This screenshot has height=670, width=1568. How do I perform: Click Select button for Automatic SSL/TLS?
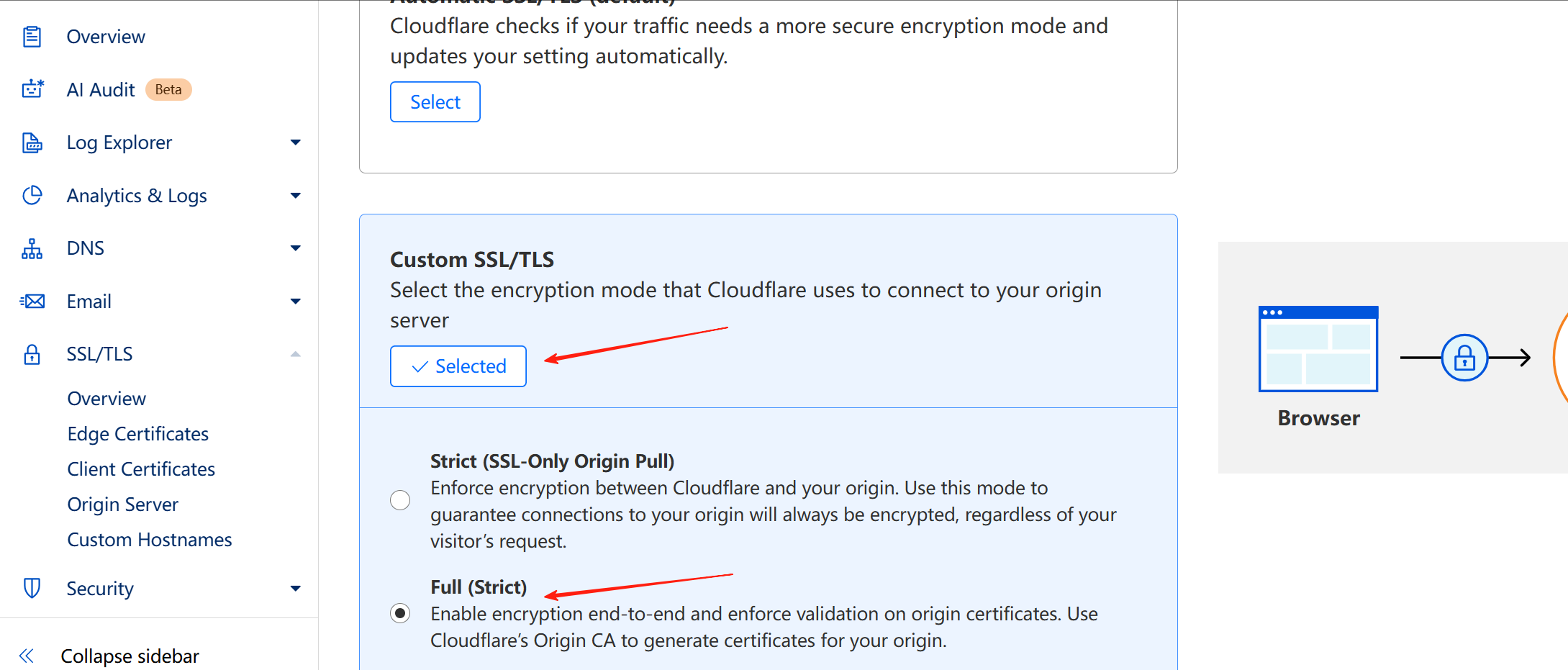[435, 102]
